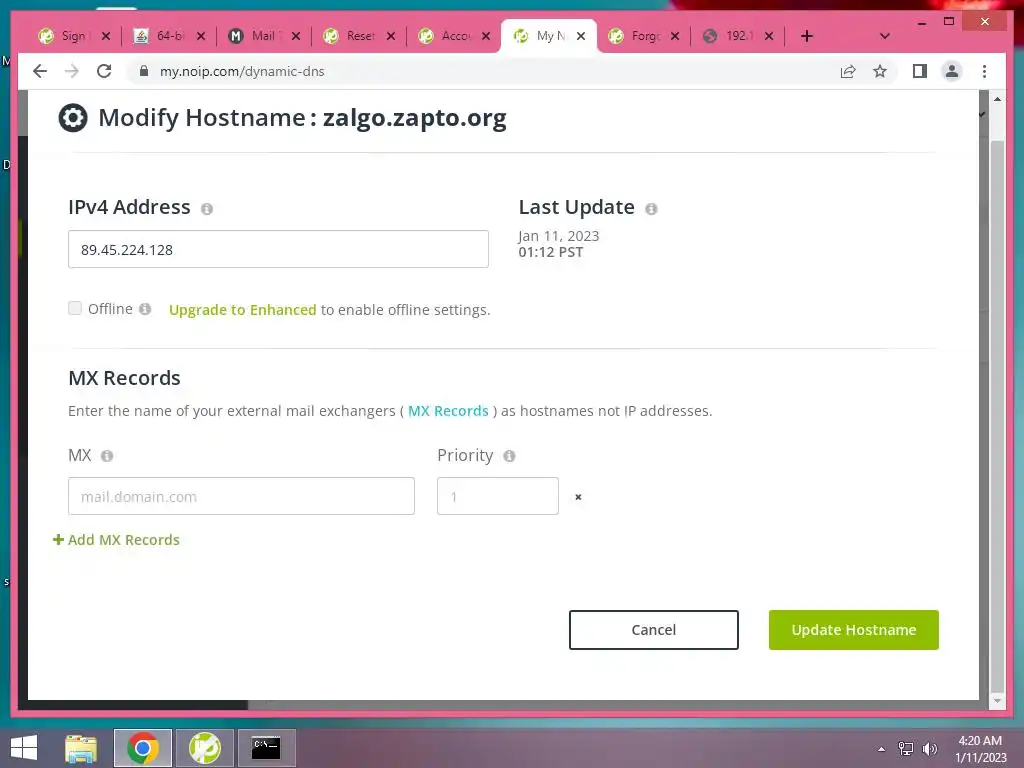The width and height of the screenshot is (1024, 768).
Task: Open the Chrome profile menu
Action: 952,71
